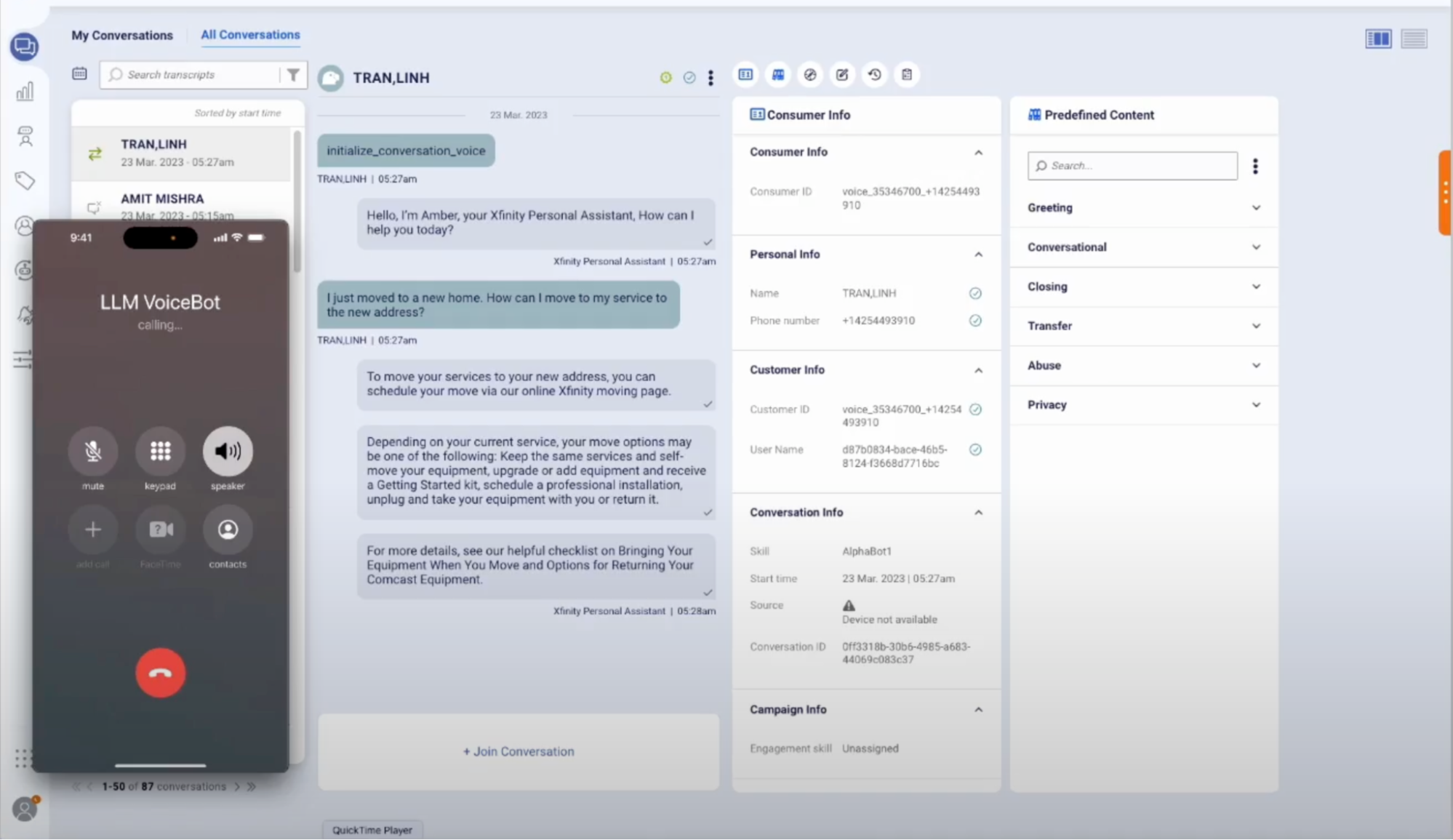
Task: Click the conversation list scrollbar
Action: click(x=297, y=201)
